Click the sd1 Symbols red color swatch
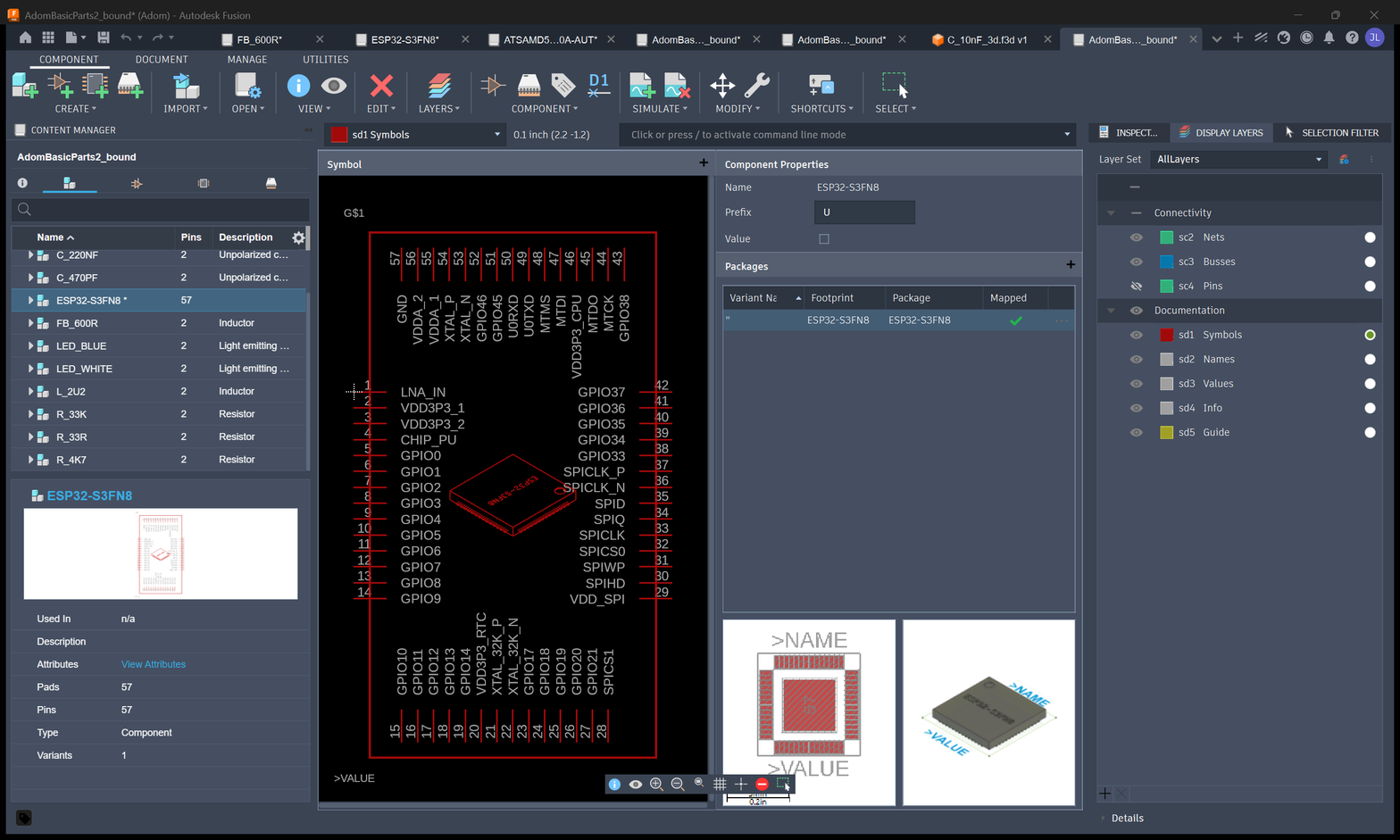The image size is (1400, 840). [x=1166, y=335]
